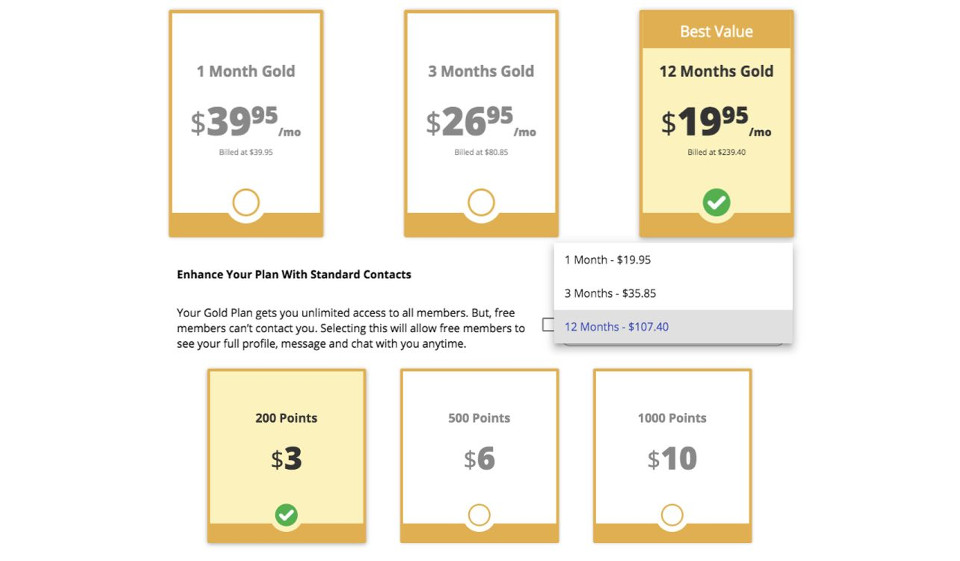Select the 1 Month Gold radio circle

[x=246, y=202]
